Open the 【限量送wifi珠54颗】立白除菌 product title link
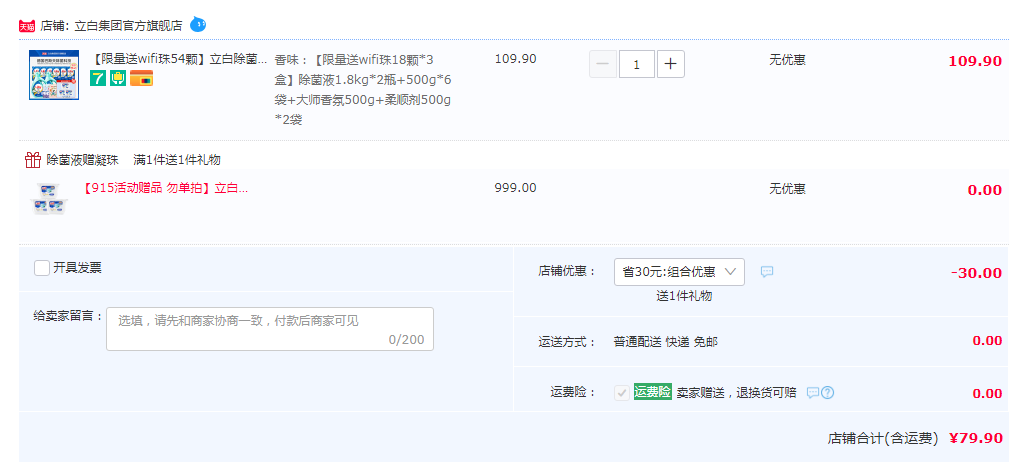 pyautogui.click(x=180, y=59)
